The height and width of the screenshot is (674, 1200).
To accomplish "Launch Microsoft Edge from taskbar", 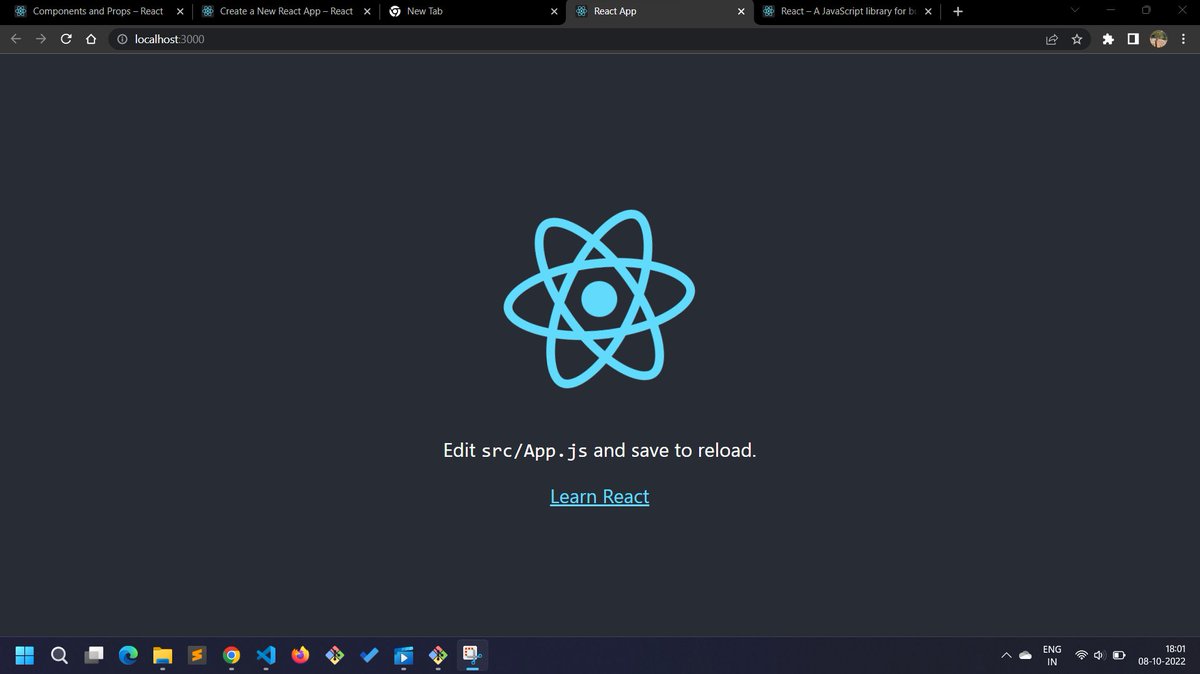I will point(128,656).
